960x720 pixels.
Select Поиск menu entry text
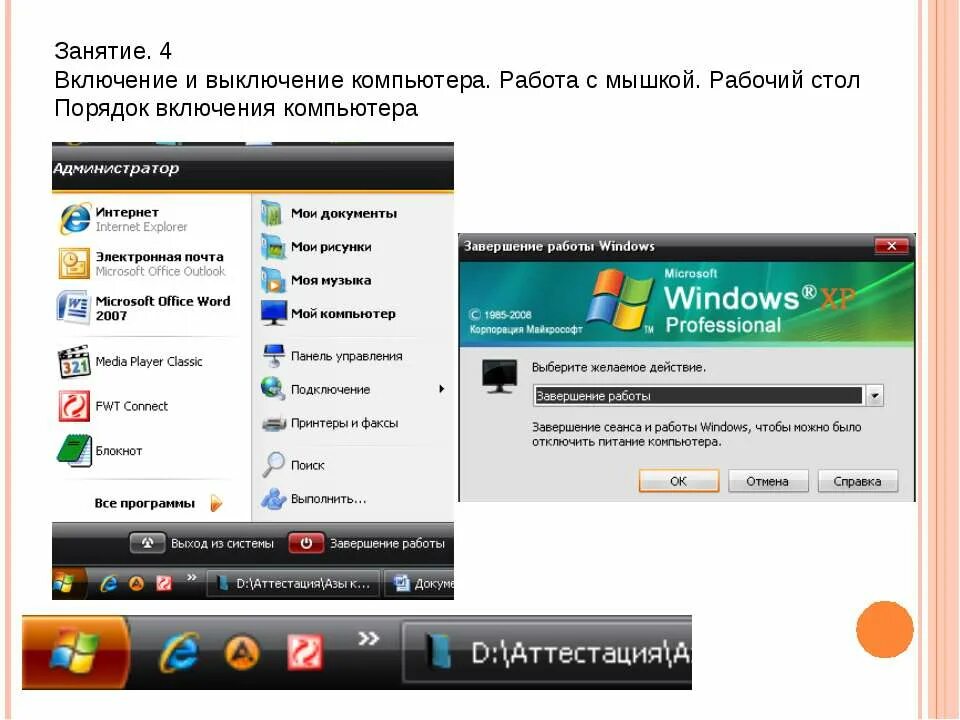(307, 465)
